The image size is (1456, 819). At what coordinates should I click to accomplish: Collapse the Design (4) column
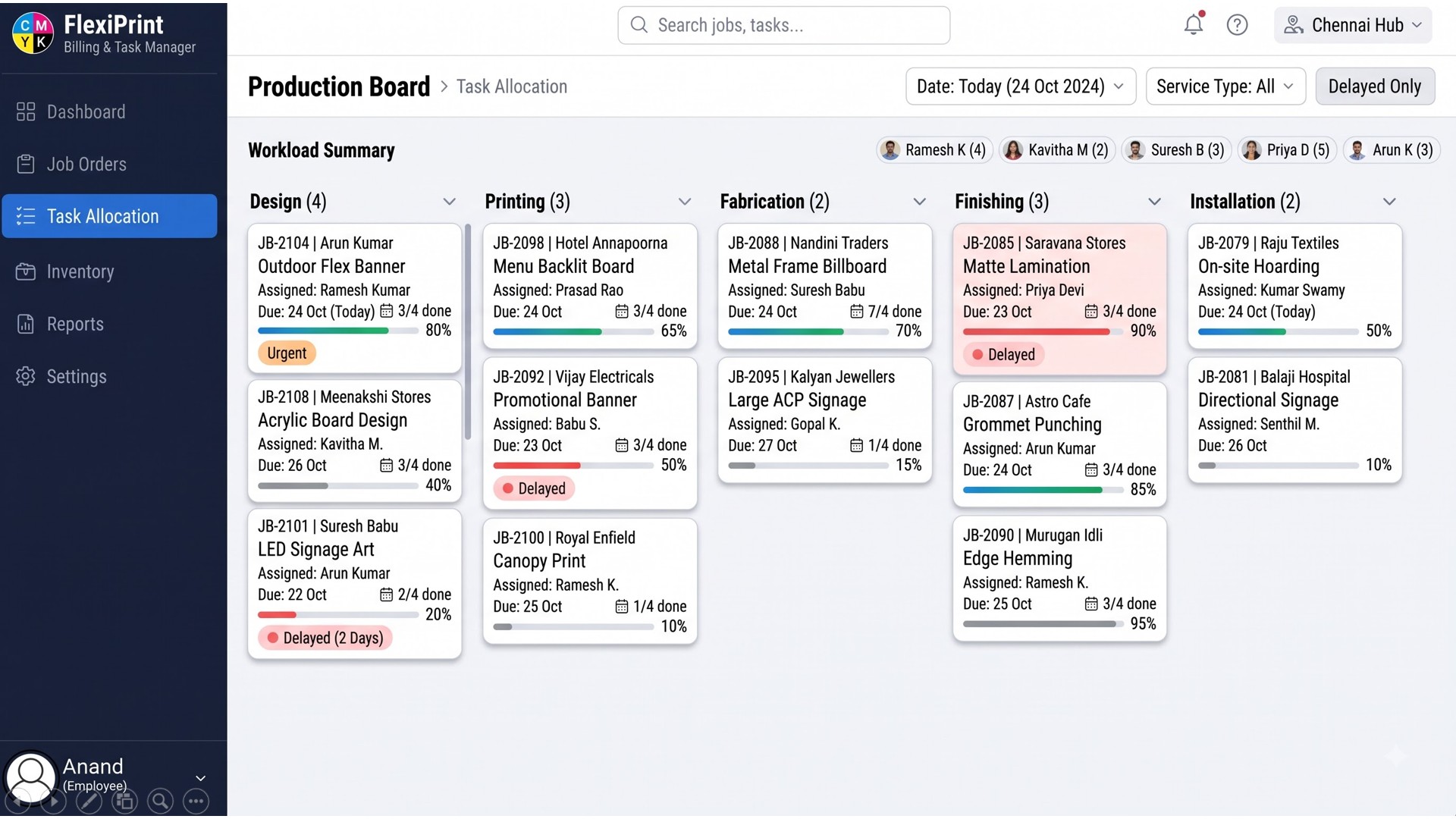click(x=449, y=202)
